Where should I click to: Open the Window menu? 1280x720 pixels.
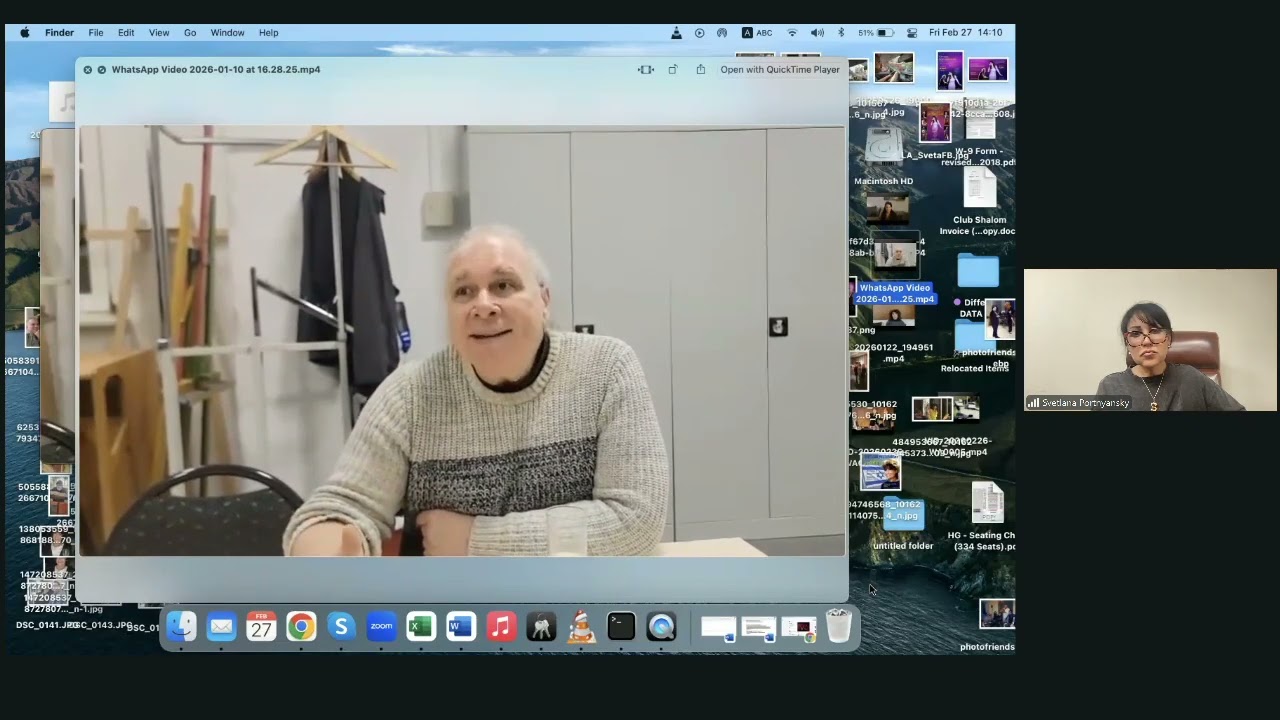click(227, 32)
